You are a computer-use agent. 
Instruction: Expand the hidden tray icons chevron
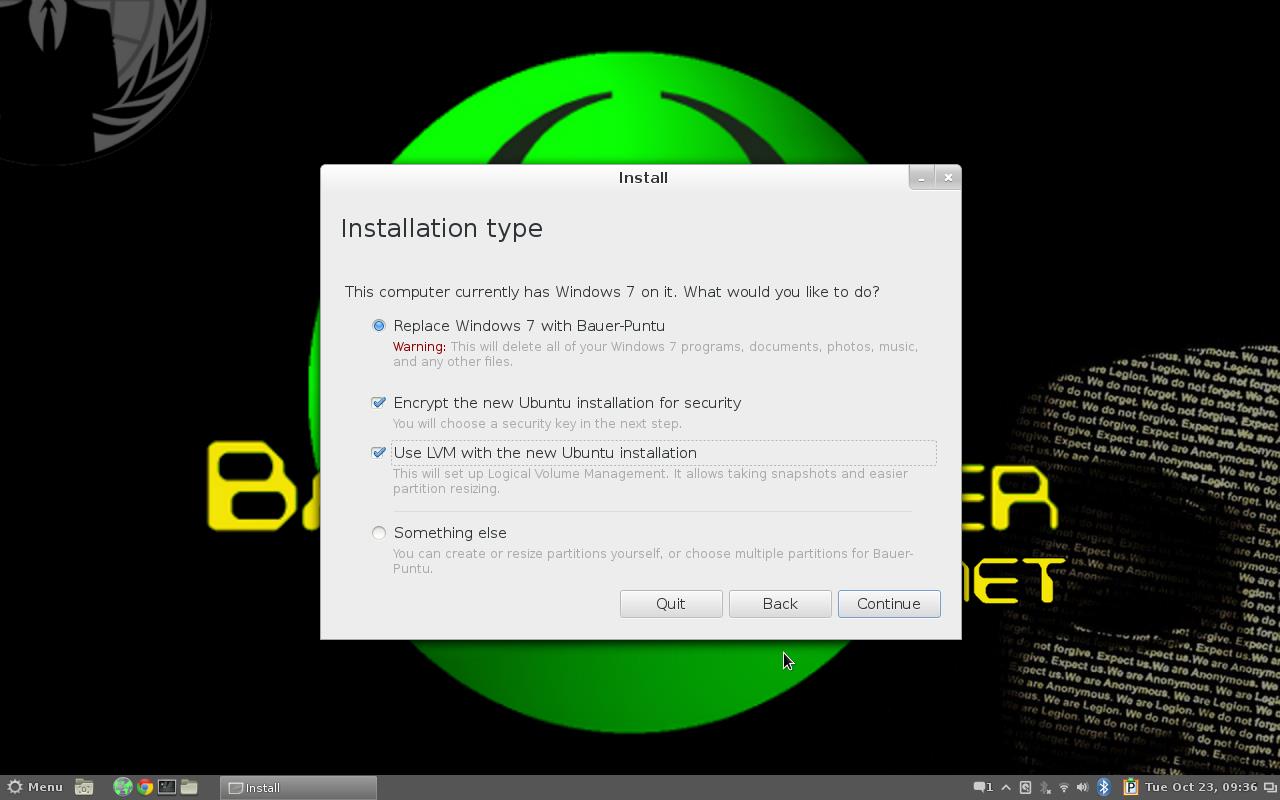click(1005, 787)
